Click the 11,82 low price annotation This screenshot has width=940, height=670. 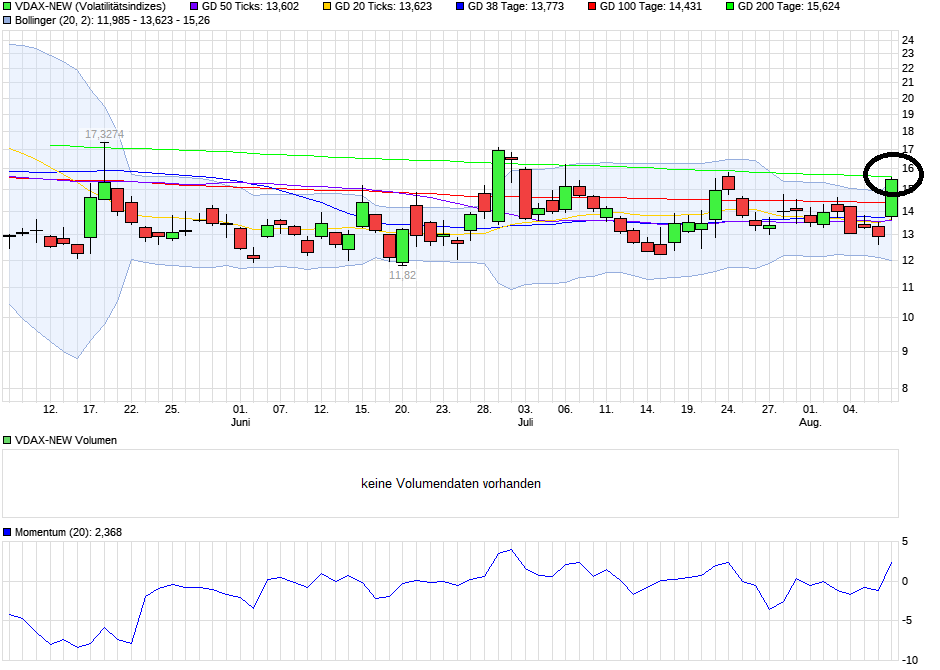402,275
